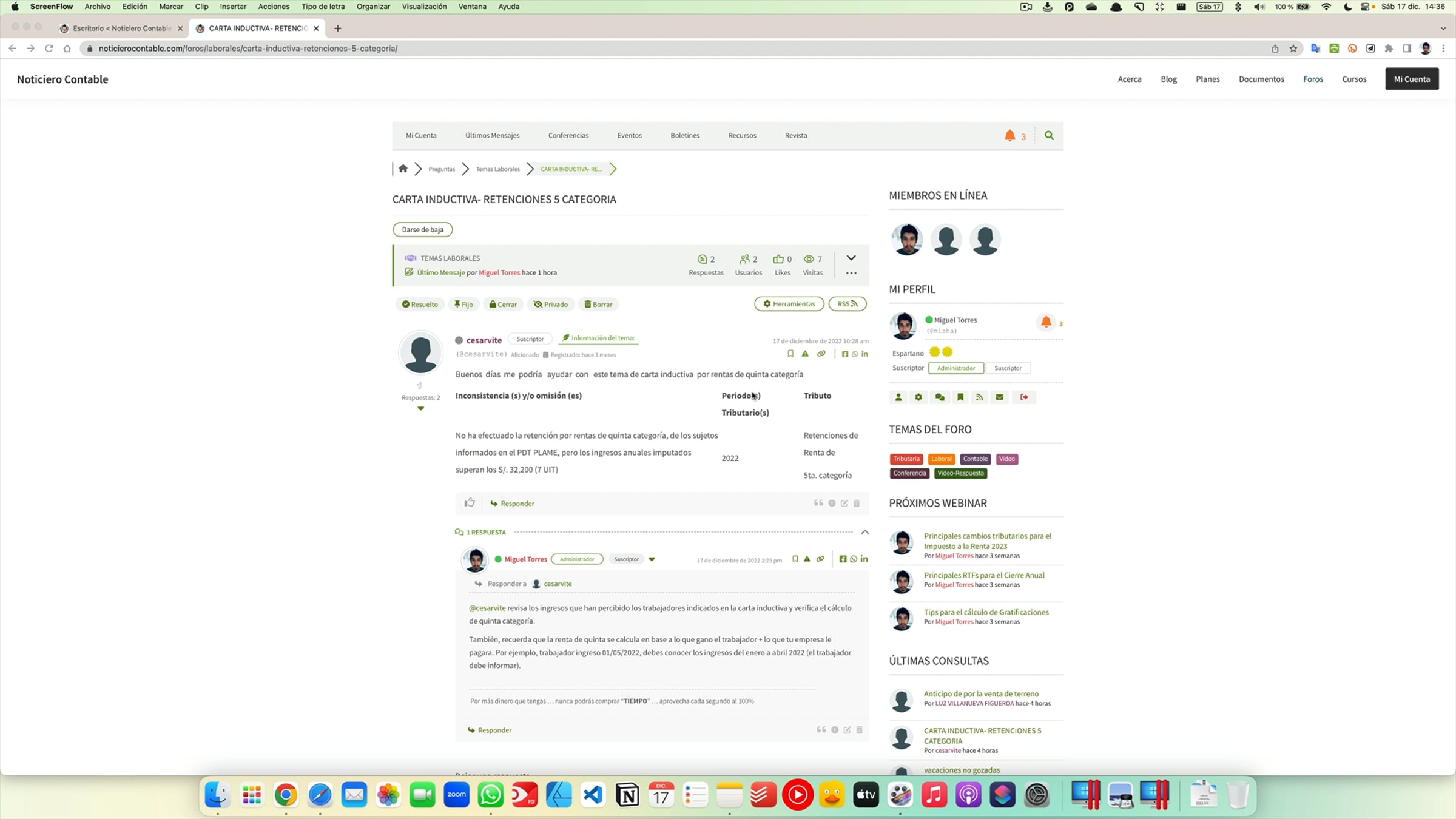Open the topic three-dots options menu
The width and height of the screenshot is (1456, 819).
pyautogui.click(x=851, y=273)
